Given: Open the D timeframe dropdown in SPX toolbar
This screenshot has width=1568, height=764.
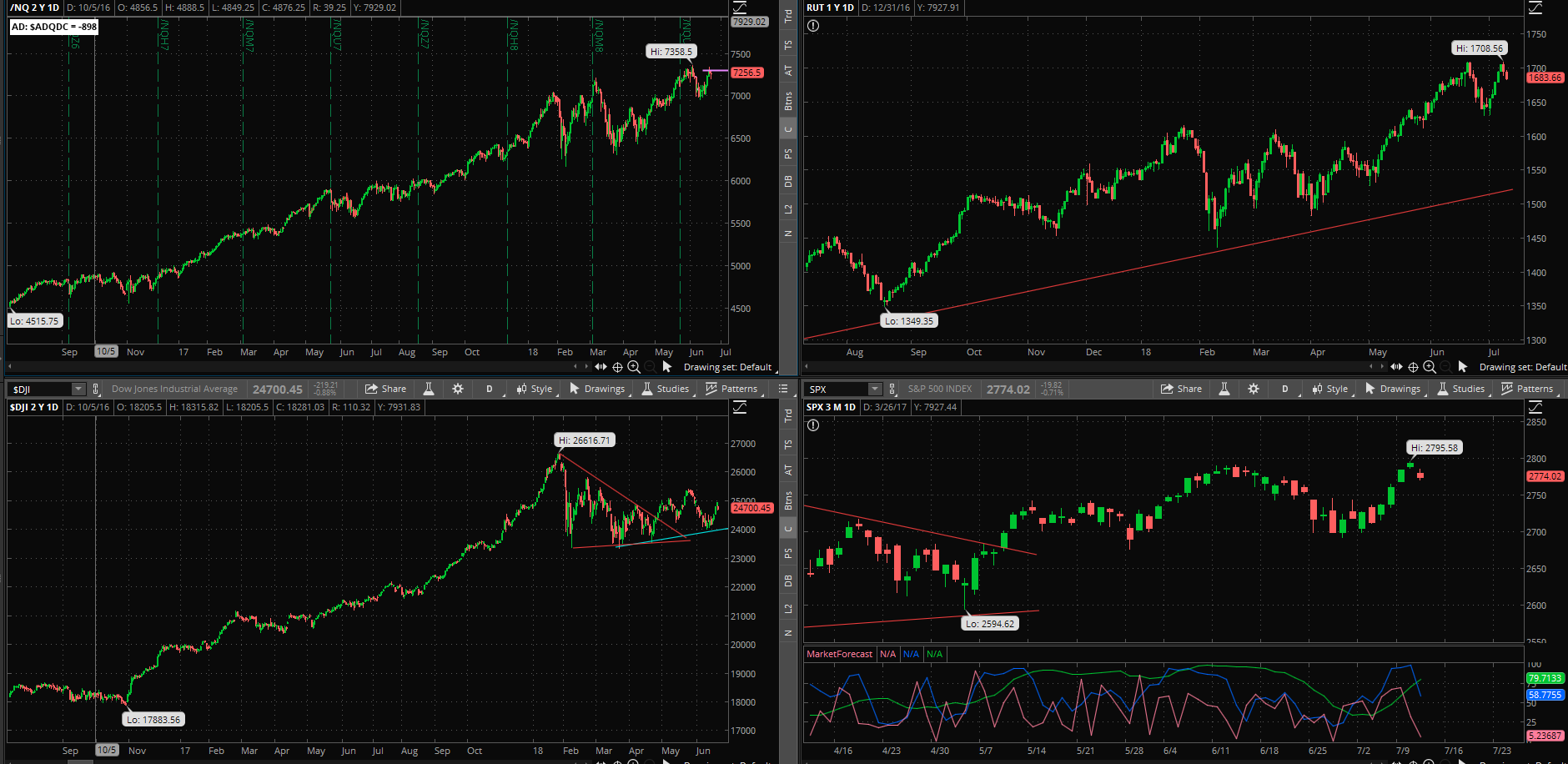Looking at the screenshot, I should click(1286, 389).
